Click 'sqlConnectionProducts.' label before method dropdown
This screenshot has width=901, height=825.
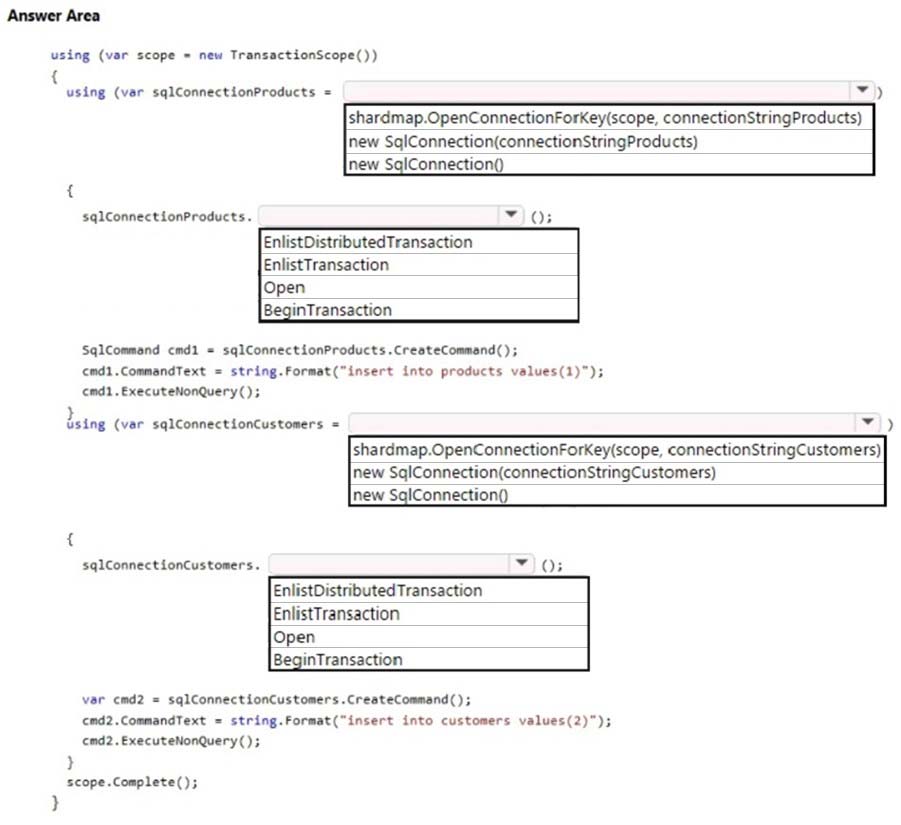click(x=167, y=217)
